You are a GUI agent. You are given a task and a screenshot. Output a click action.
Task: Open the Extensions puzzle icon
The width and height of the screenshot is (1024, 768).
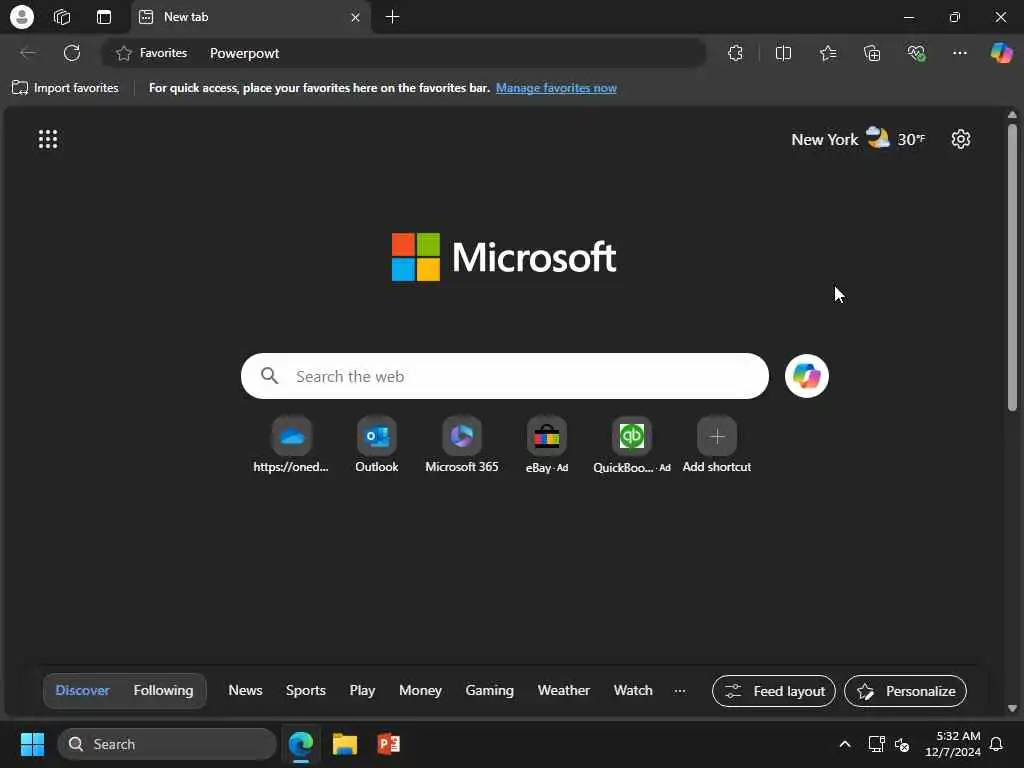[x=735, y=53]
